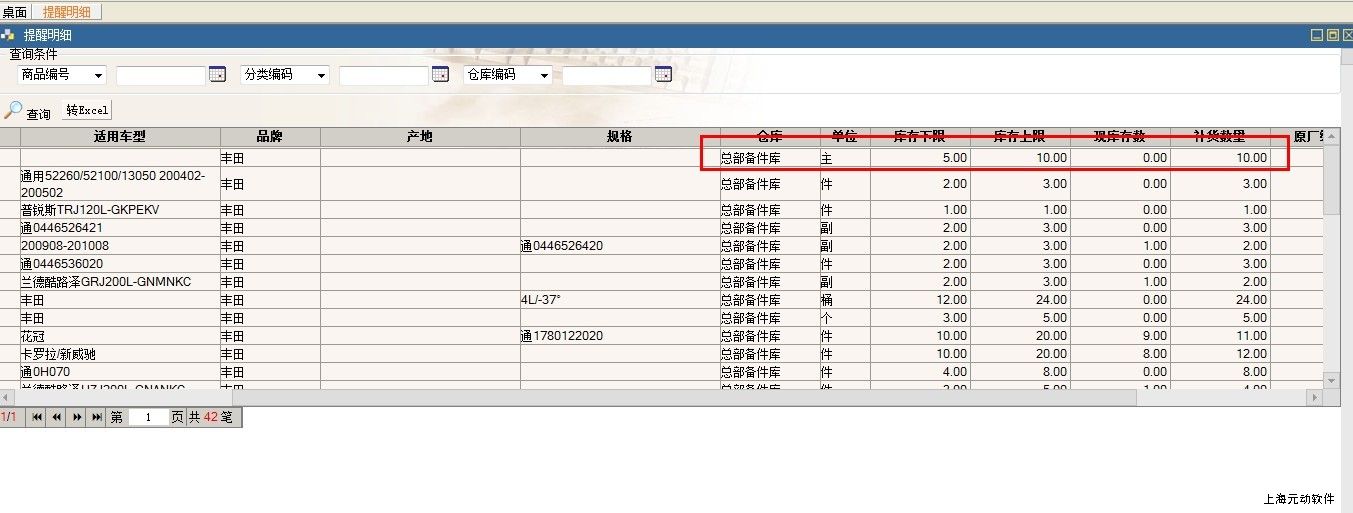Go to the next page of results
Screen dimensions: 1353x513
tap(77, 417)
